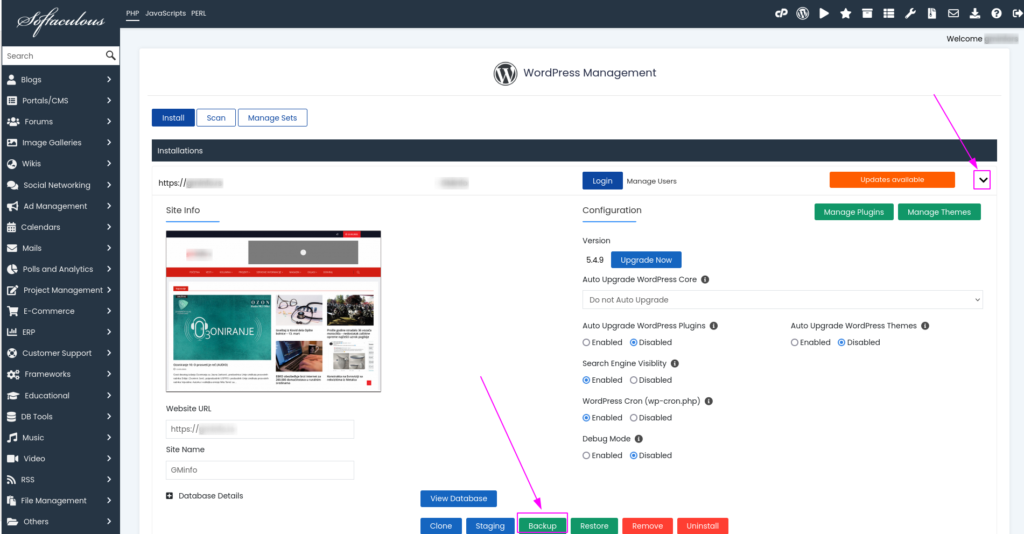Open the wrench settings icon

click(x=910, y=13)
